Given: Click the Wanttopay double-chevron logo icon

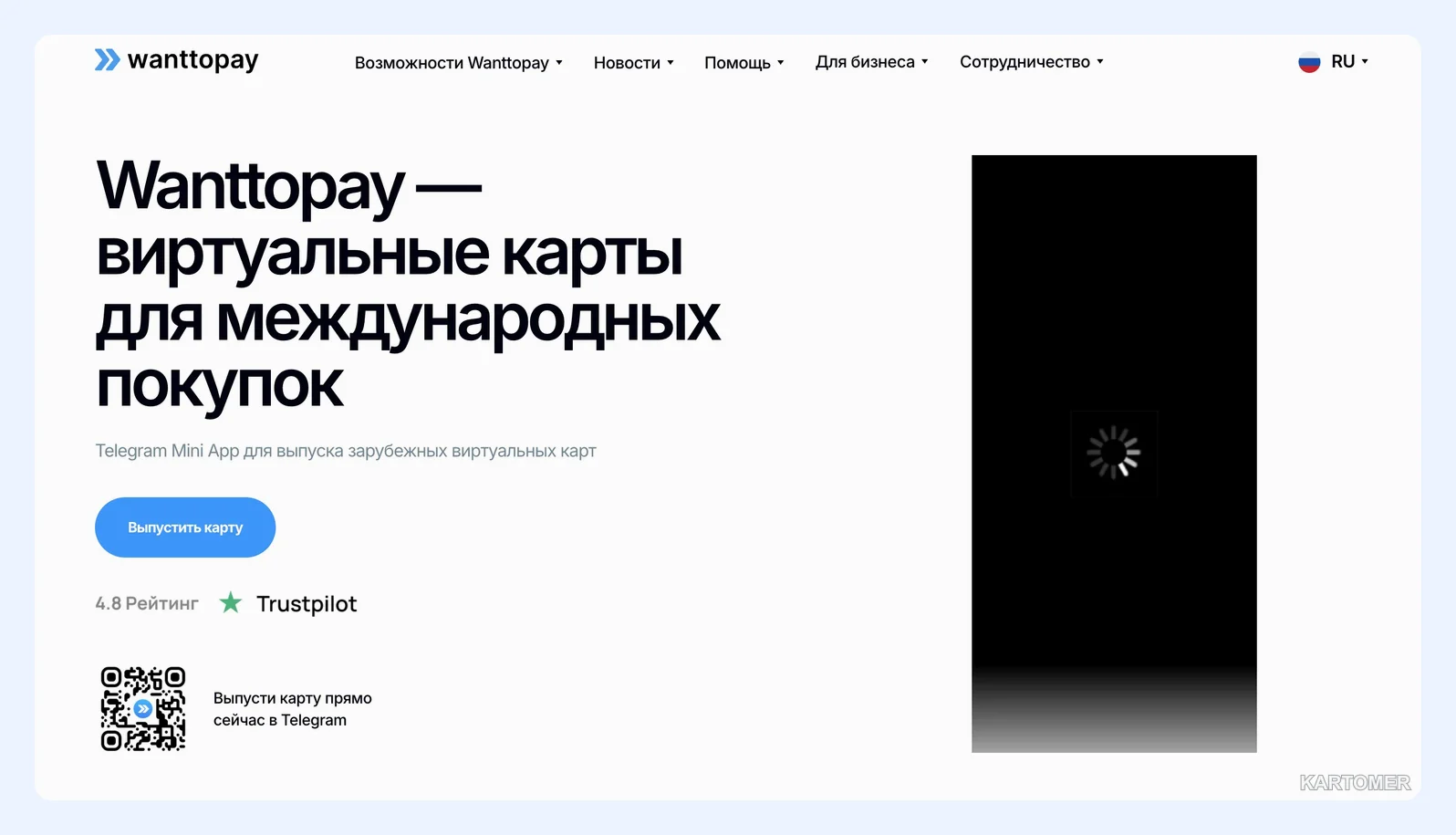Looking at the screenshot, I should pos(108,60).
